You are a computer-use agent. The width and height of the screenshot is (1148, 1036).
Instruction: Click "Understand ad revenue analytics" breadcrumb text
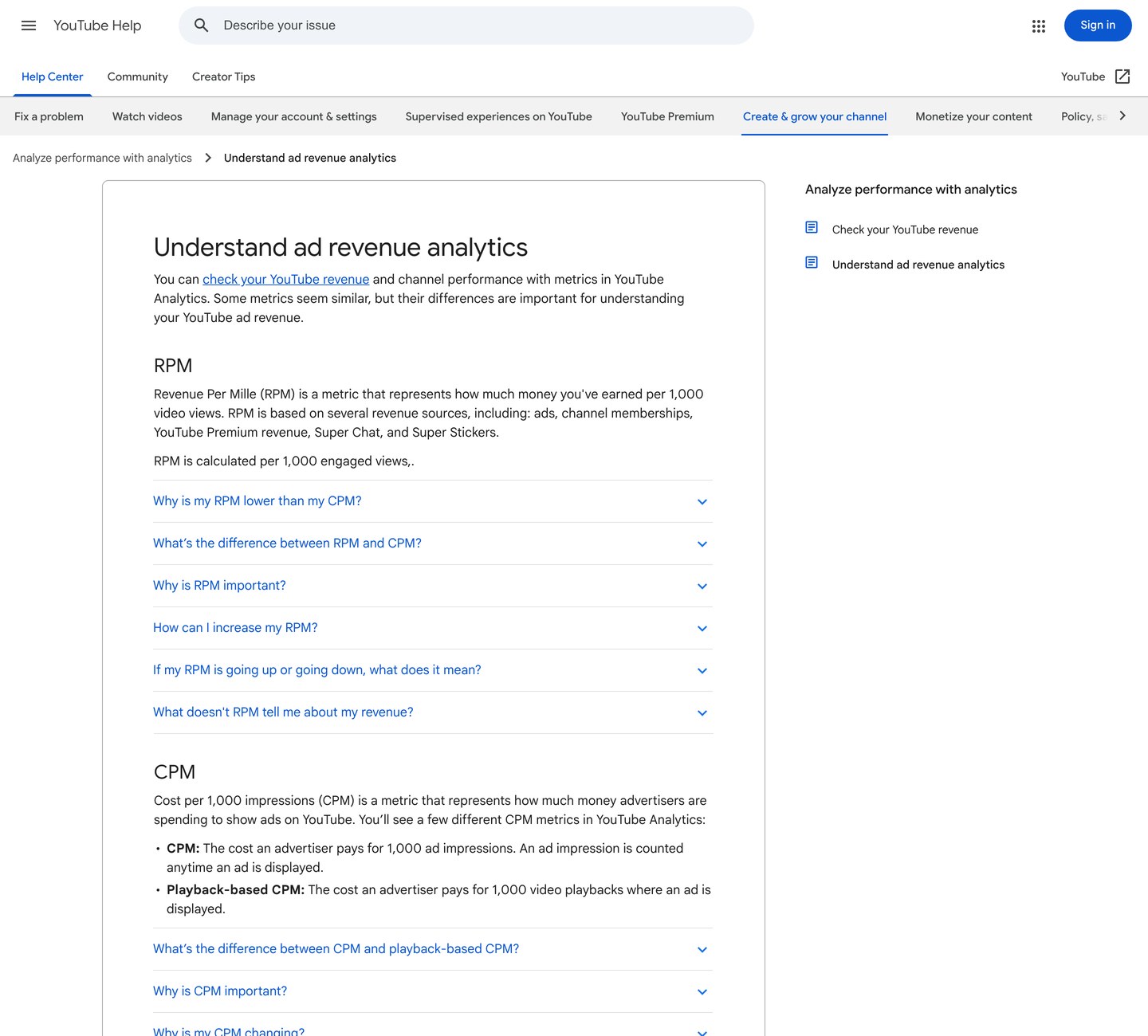click(x=310, y=158)
